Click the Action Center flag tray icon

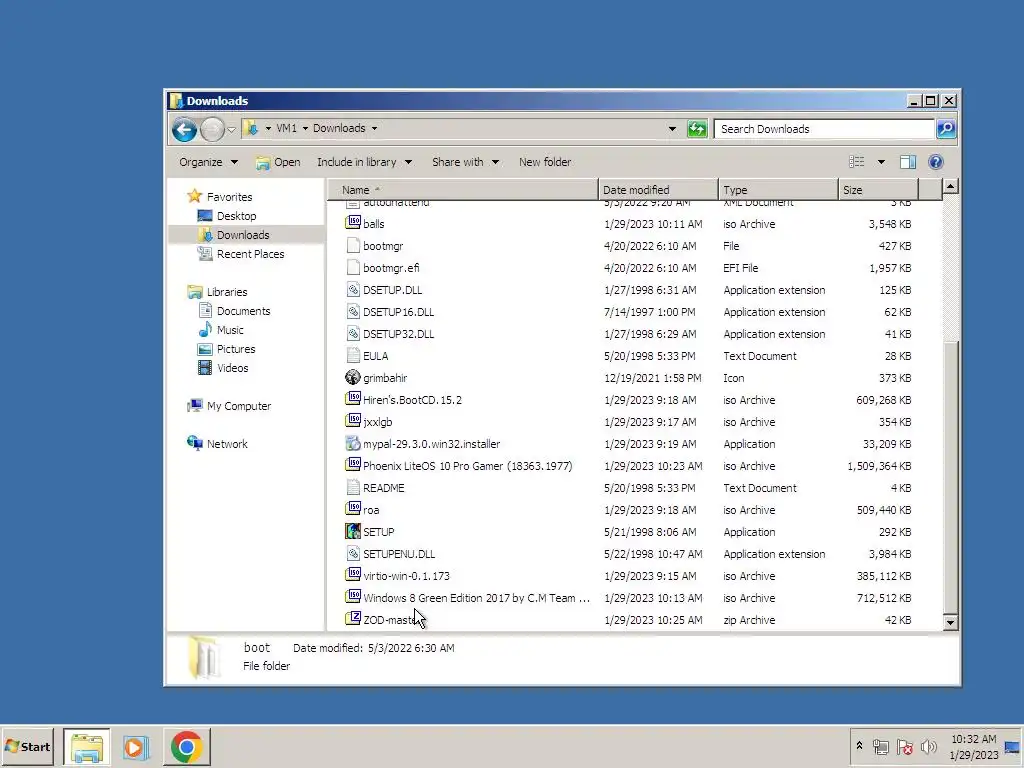click(x=904, y=747)
